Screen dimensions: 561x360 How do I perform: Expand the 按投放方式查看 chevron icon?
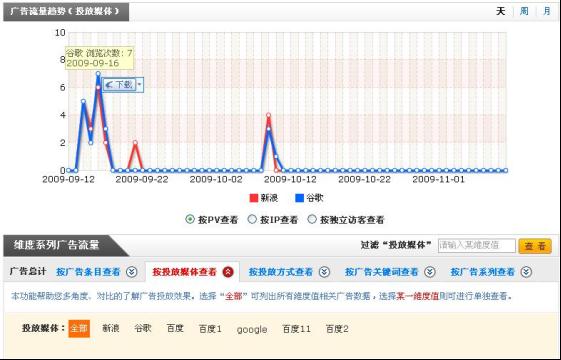325,272
